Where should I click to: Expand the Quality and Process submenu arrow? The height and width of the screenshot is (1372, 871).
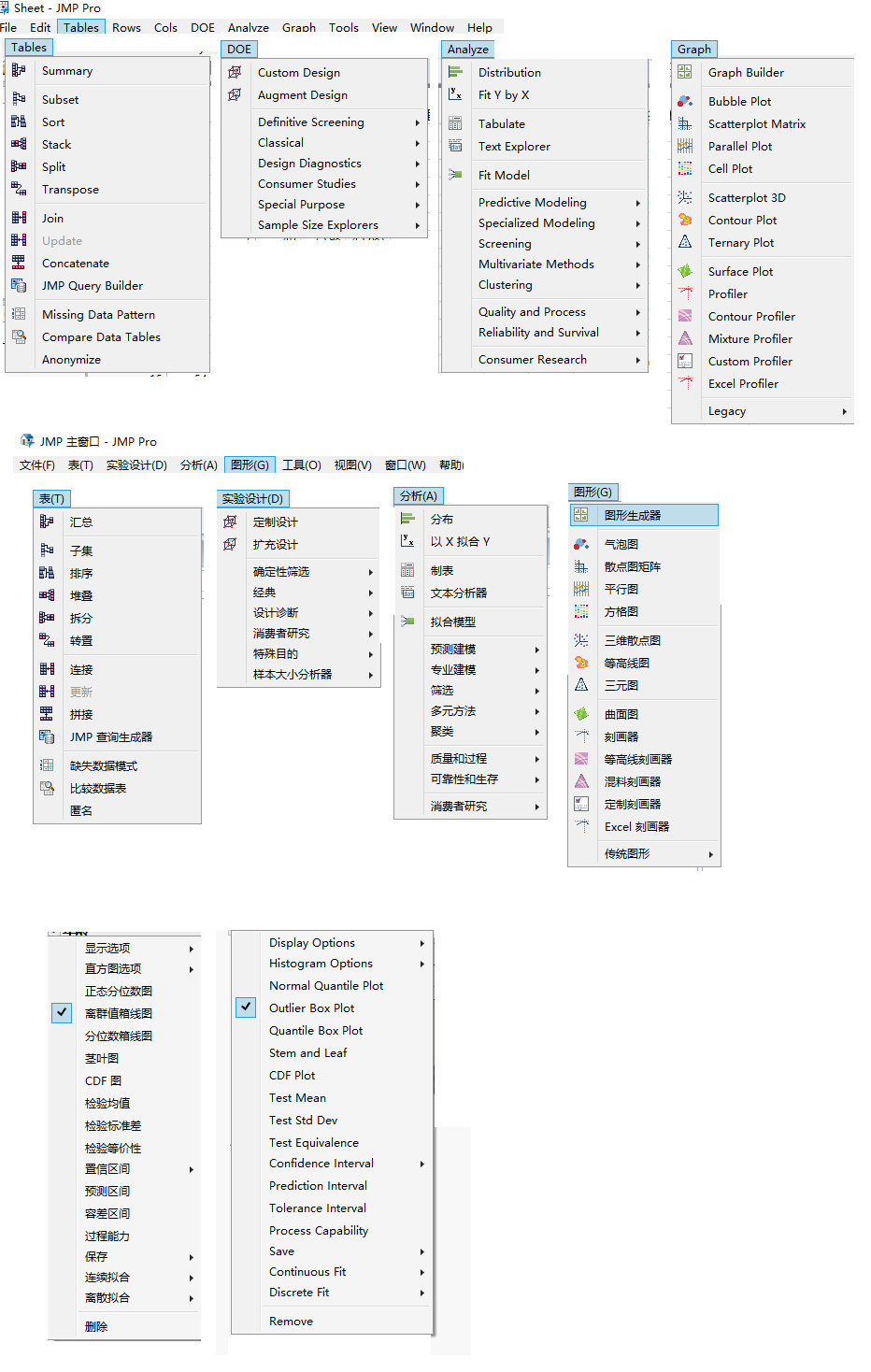click(638, 312)
